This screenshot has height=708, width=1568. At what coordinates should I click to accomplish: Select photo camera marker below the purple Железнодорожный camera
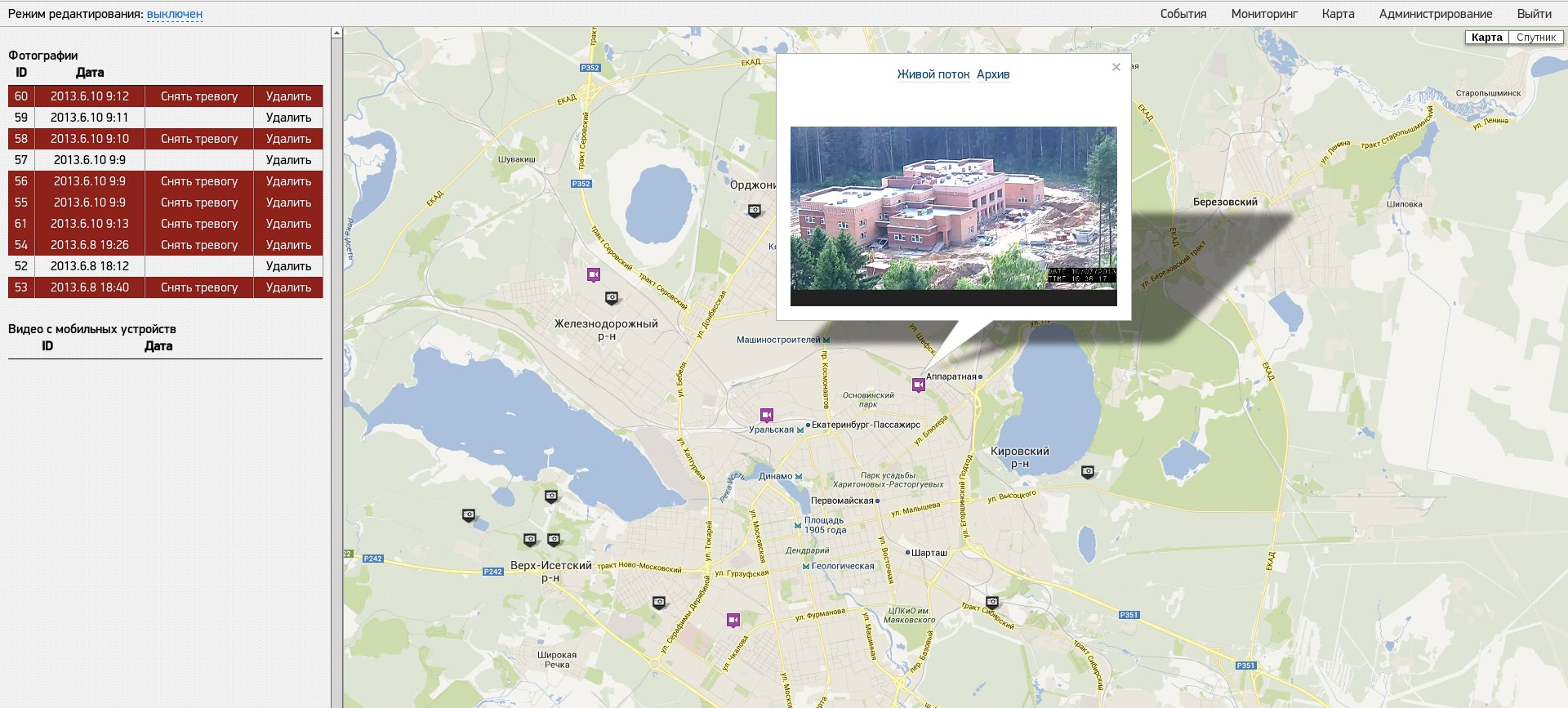[x=611, y=297]
